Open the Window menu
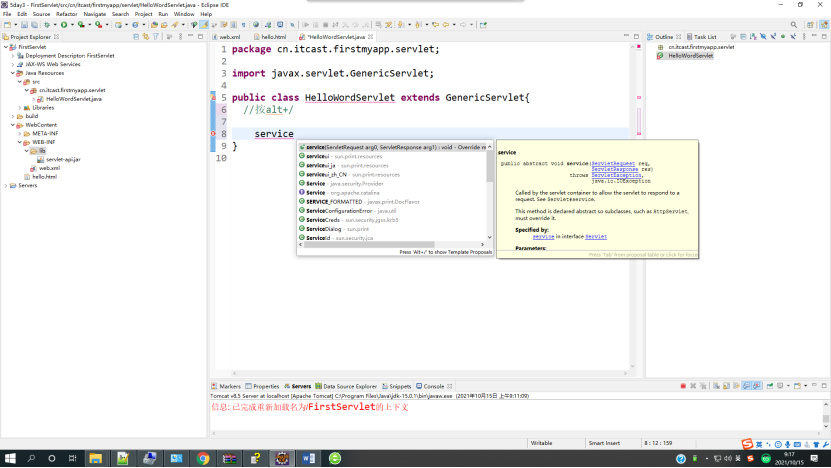Viewport: 831px width, 468px height. click(184, 14)
